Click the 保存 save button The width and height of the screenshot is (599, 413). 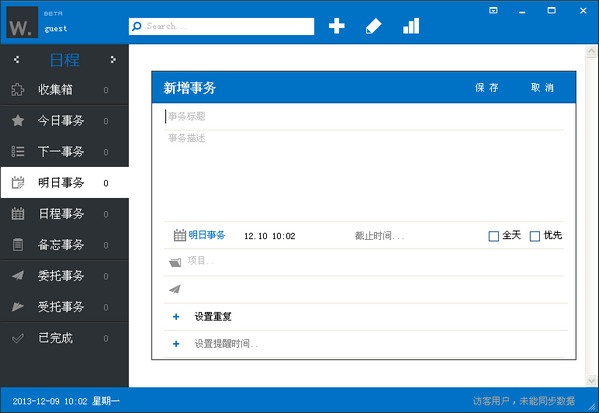pos(487,87)
